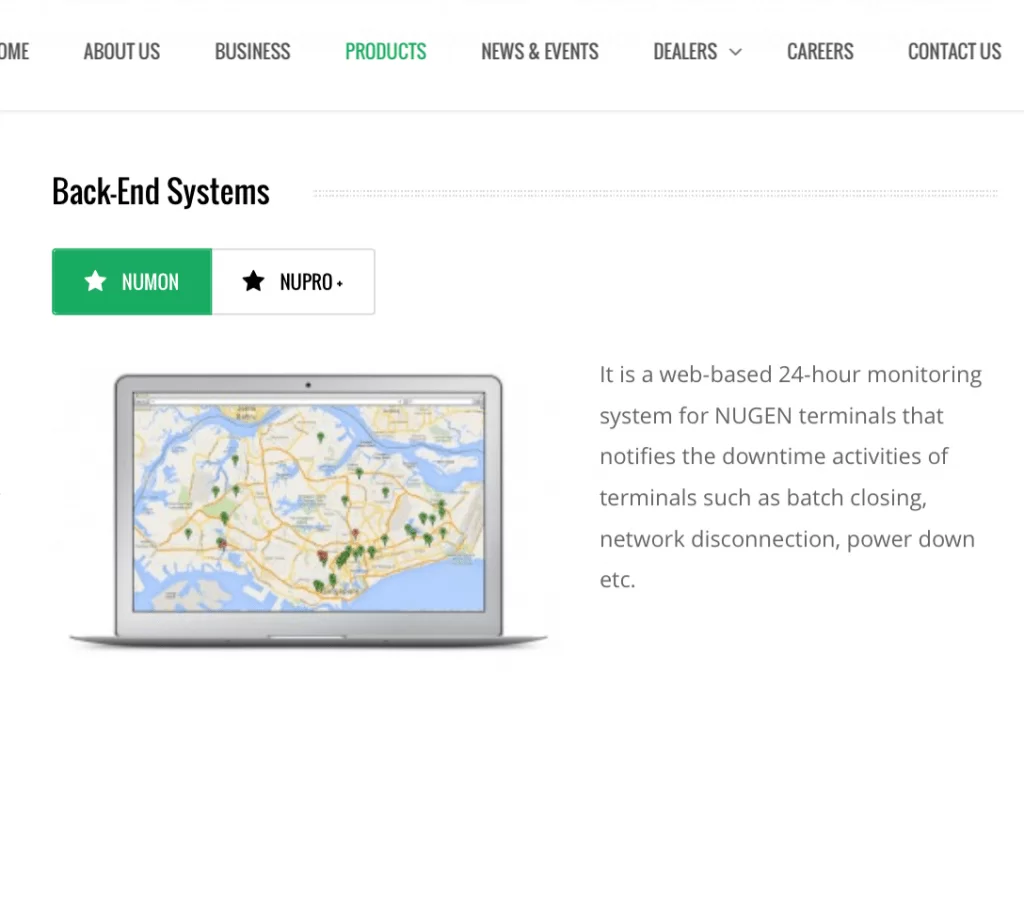Image resolution: width=1024 pixels, height=909 pixels.
Task: Open the CONTACT US page
Action: tap(954, 52)
